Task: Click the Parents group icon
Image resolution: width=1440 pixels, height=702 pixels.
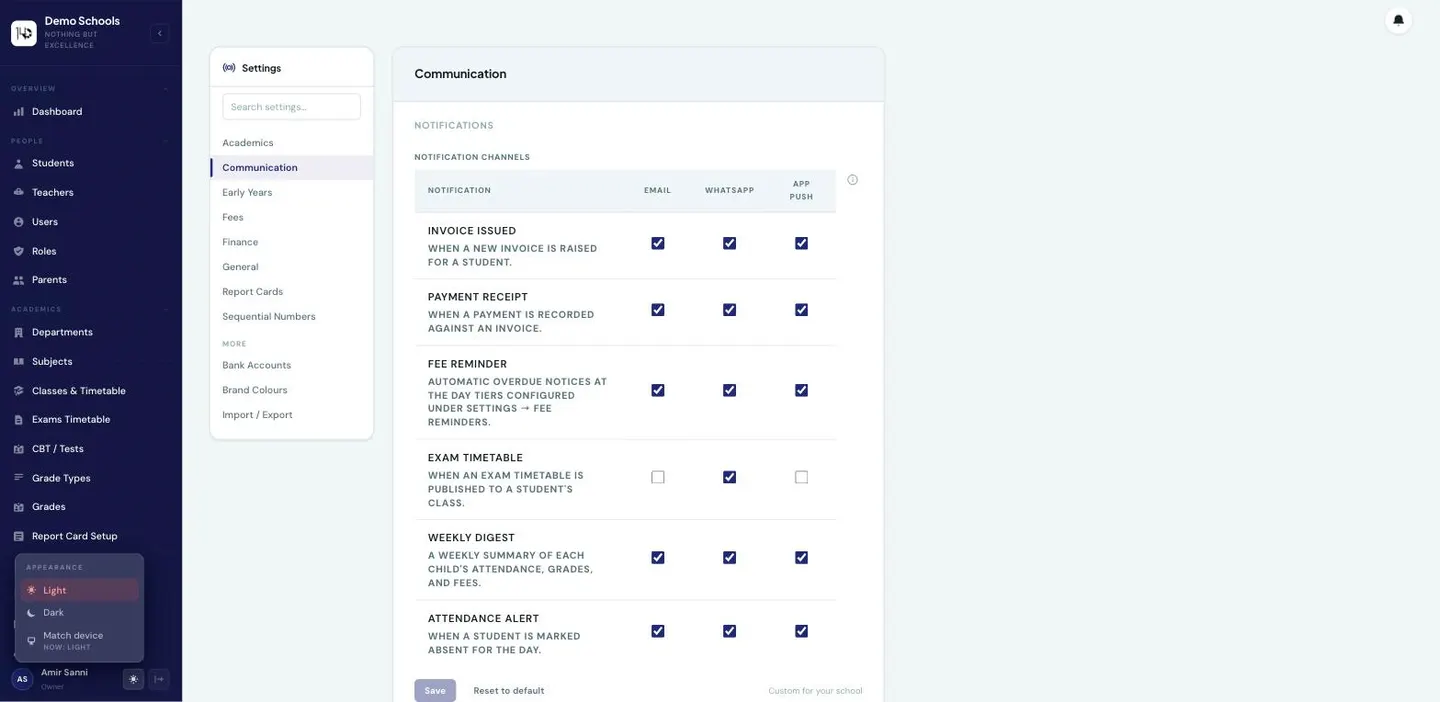Action: coord(18,280)
